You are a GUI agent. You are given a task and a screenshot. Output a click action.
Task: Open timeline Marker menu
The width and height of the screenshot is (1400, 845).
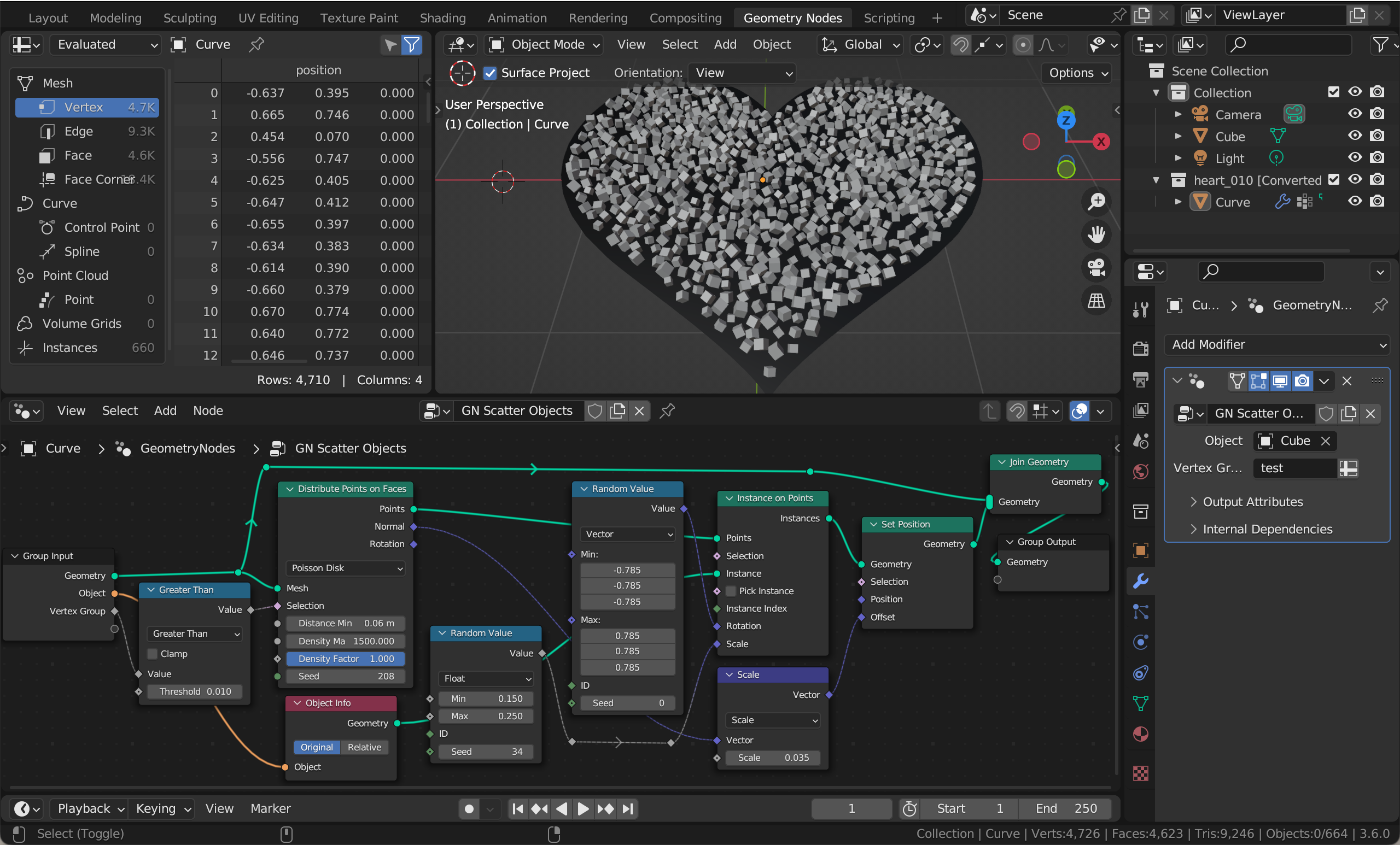271,809
